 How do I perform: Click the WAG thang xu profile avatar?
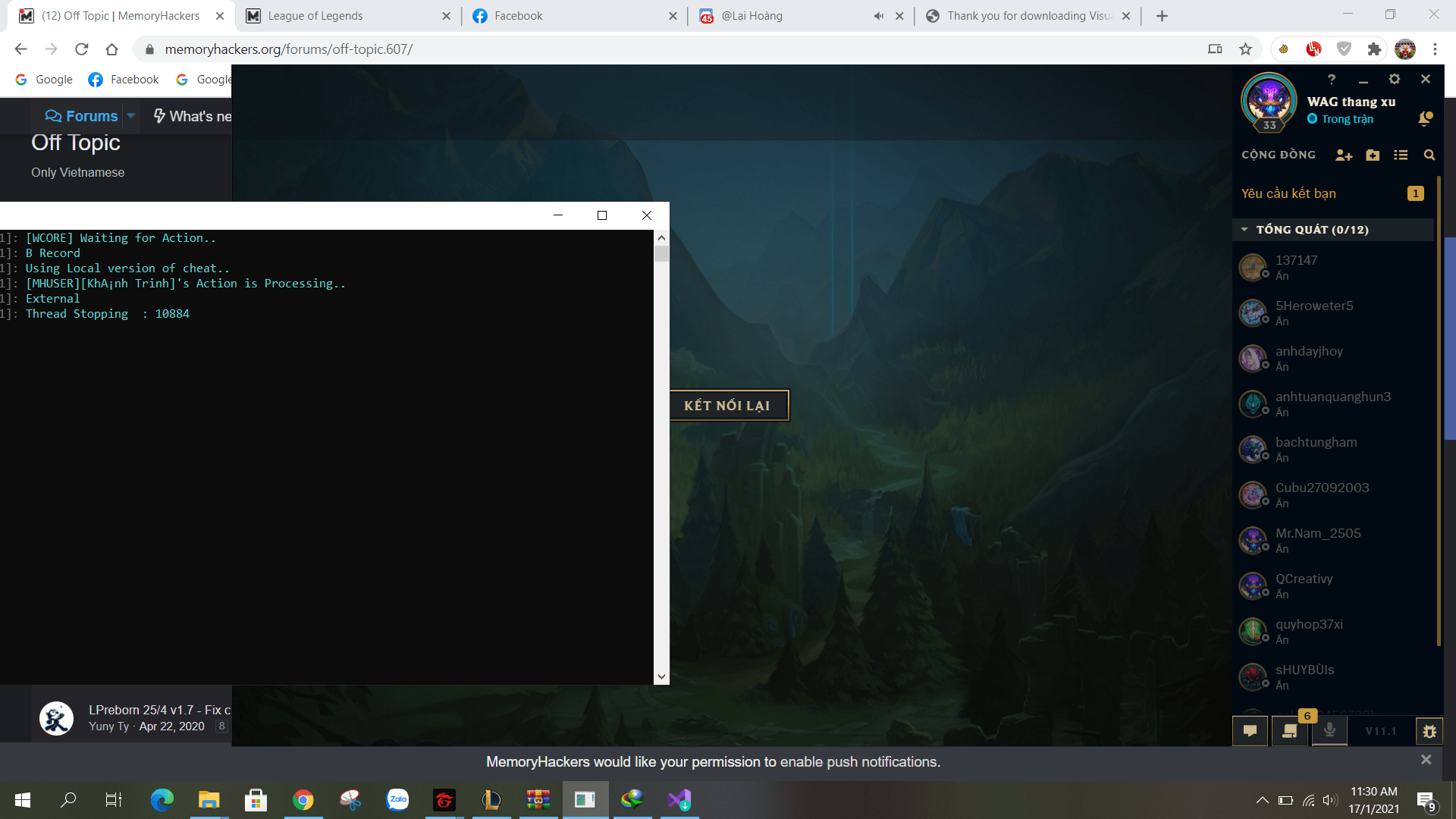1269,101
